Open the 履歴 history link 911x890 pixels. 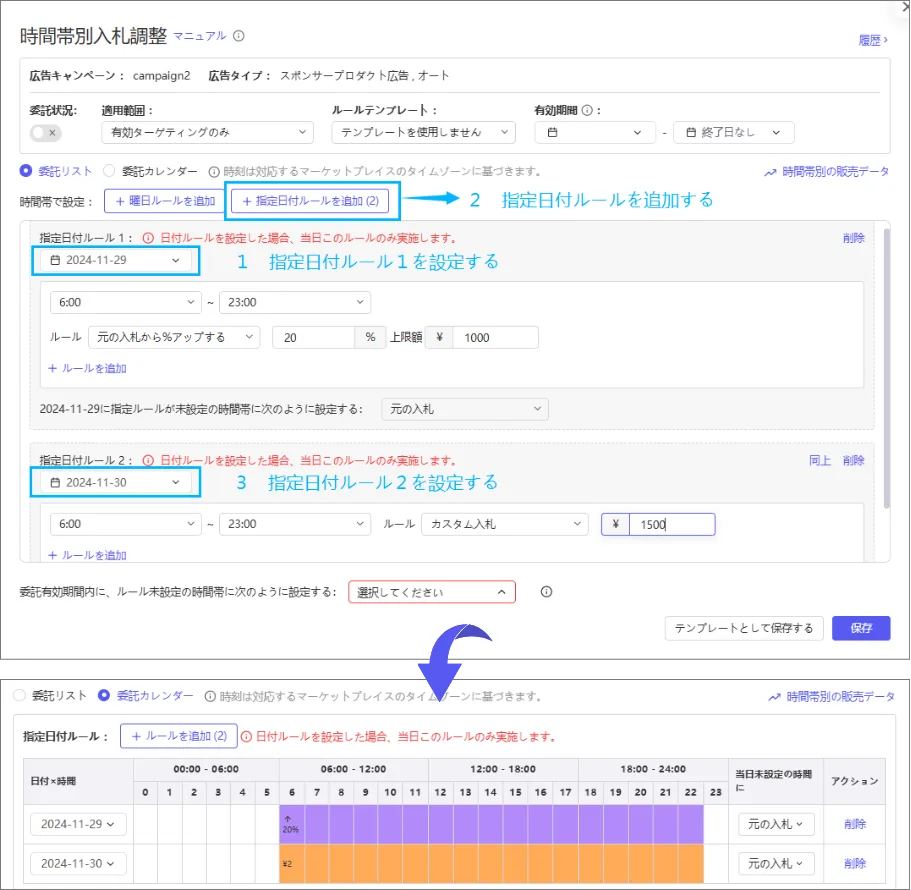[x=873, y=40]
